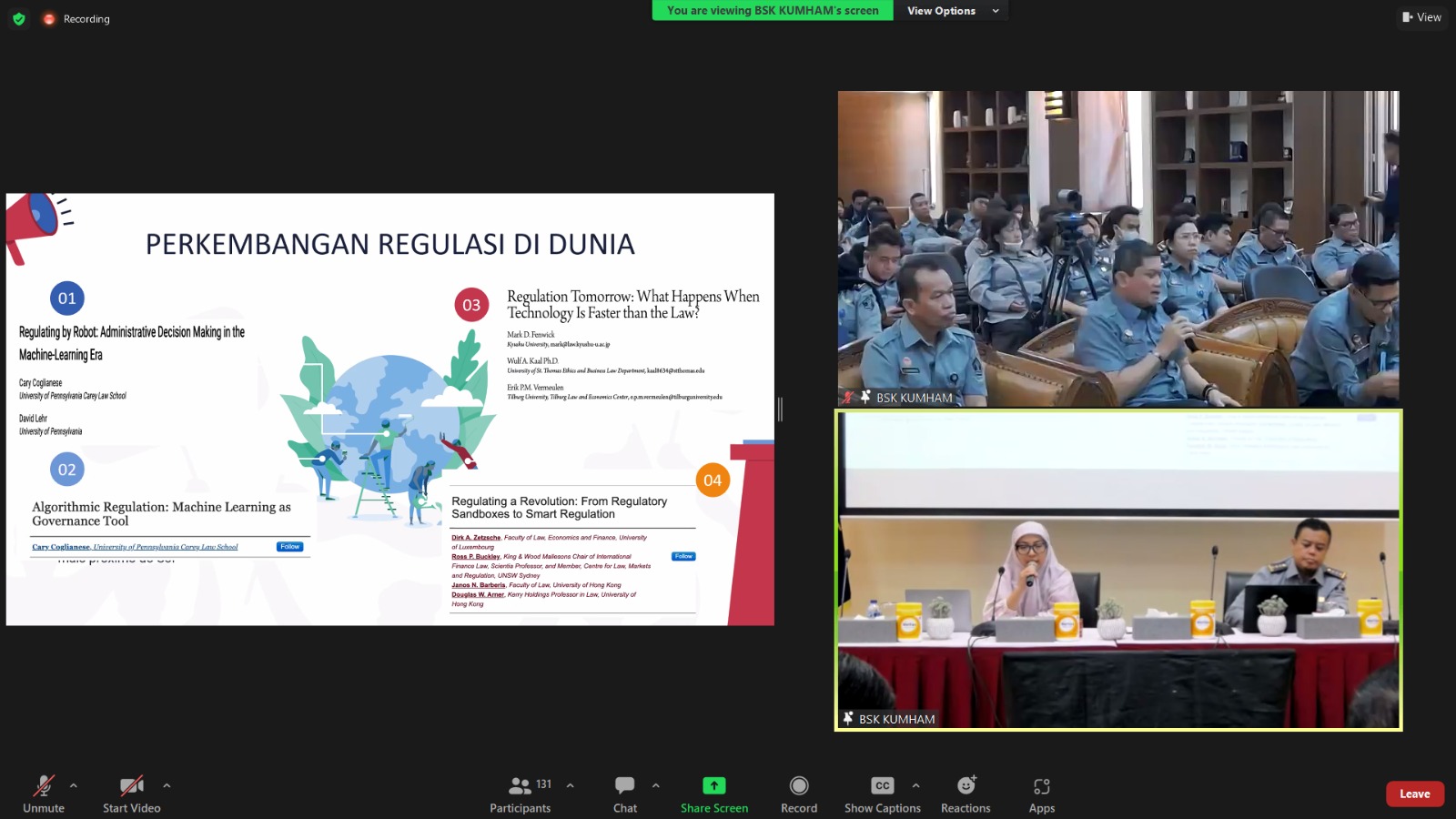Open the Chat panel

tap(625, 786)
